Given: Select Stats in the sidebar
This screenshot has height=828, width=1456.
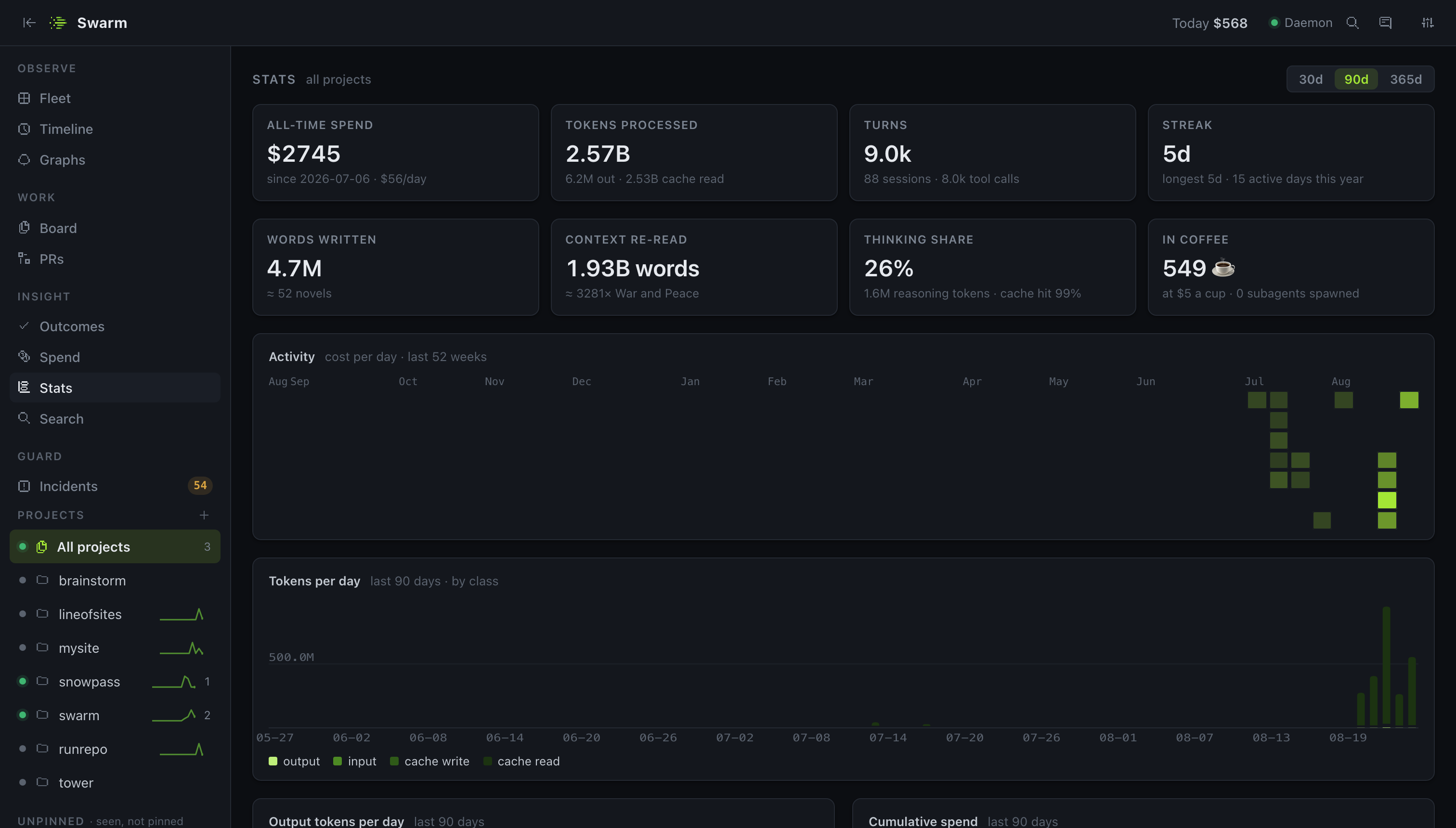Looking at the screenshot, I should (115, 387).
